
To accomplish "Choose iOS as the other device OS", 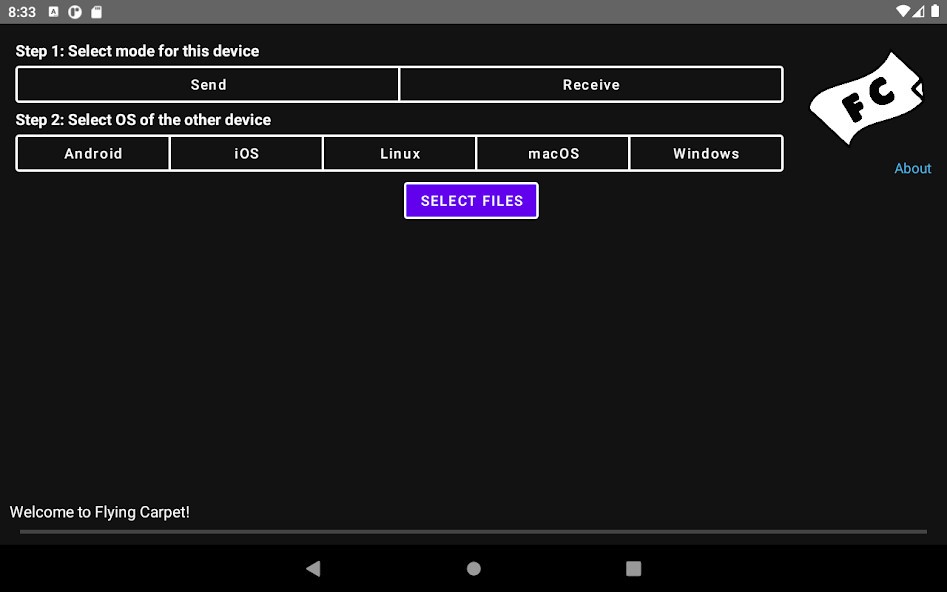I will (246, 153).
